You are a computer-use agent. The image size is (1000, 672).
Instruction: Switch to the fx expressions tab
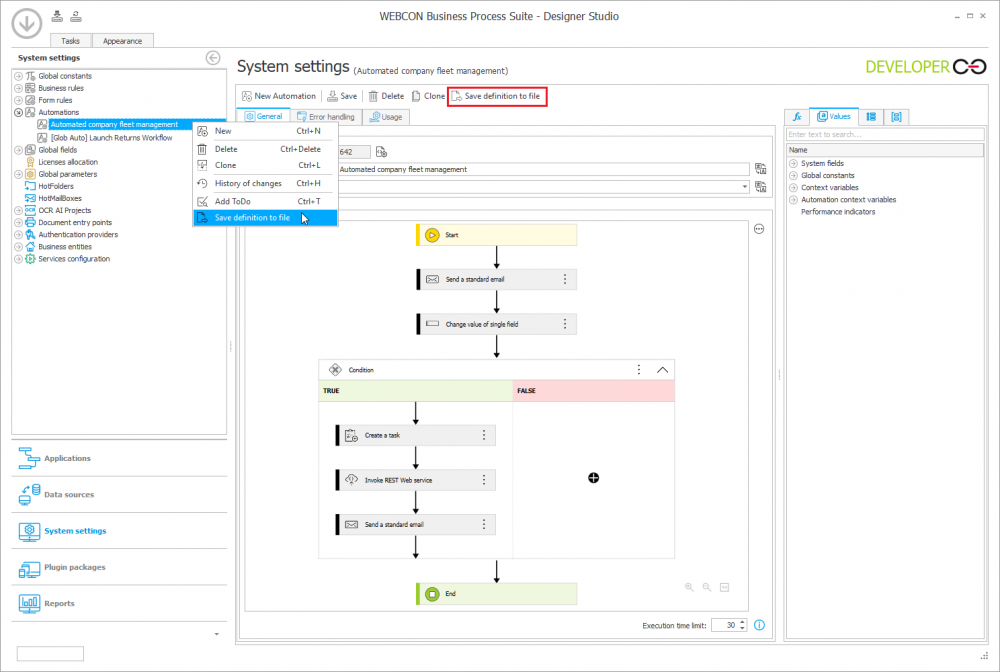[x=797, y=117]
